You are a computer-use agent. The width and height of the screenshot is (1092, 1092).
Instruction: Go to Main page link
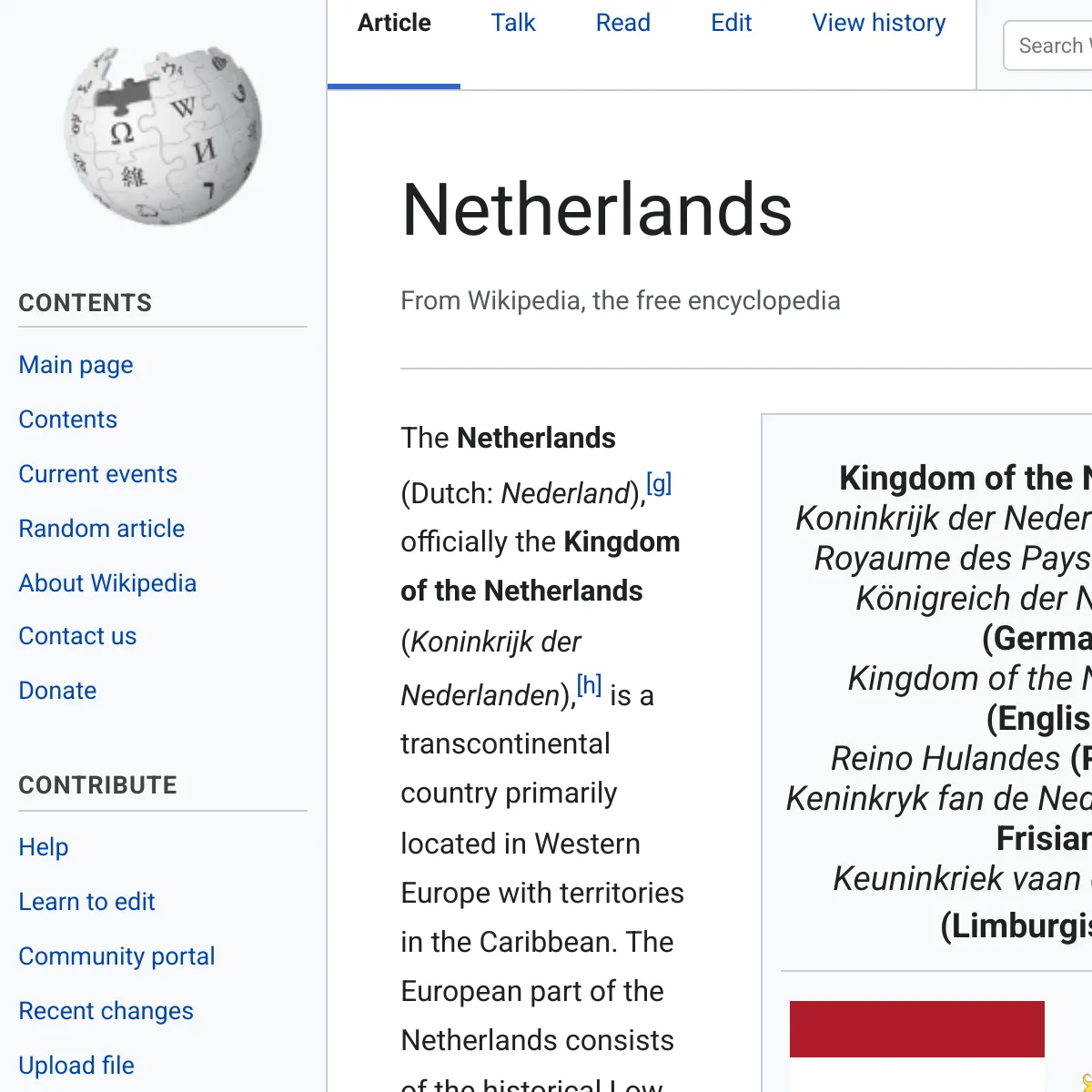[76, 365]
